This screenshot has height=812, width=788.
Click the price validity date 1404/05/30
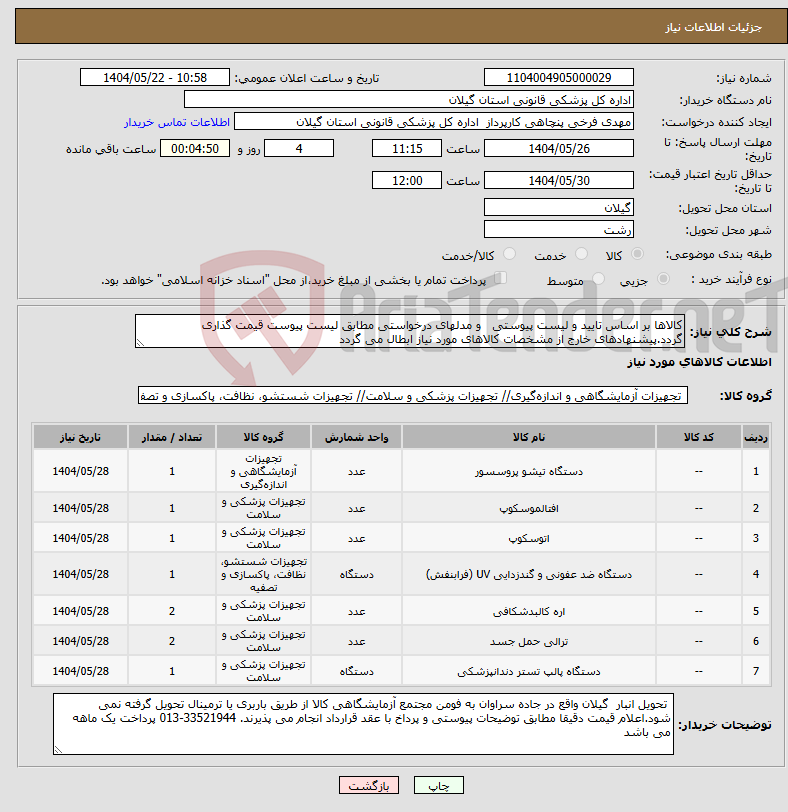click(559, 181)
